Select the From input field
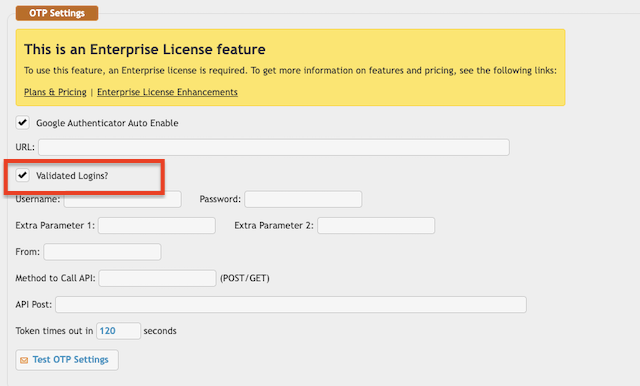Viewport: 640px width, 386px height. tap(102, 252)
